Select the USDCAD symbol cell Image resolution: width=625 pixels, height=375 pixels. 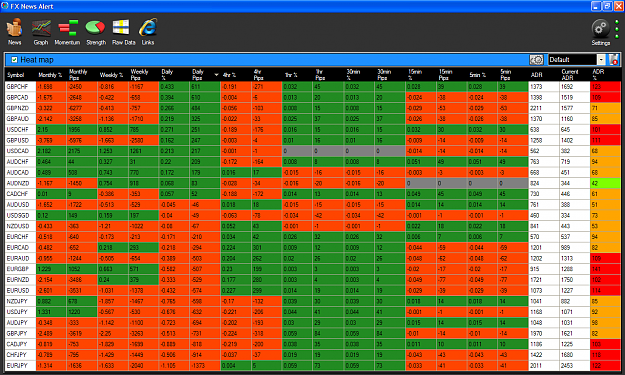click(x=20, y=151)
